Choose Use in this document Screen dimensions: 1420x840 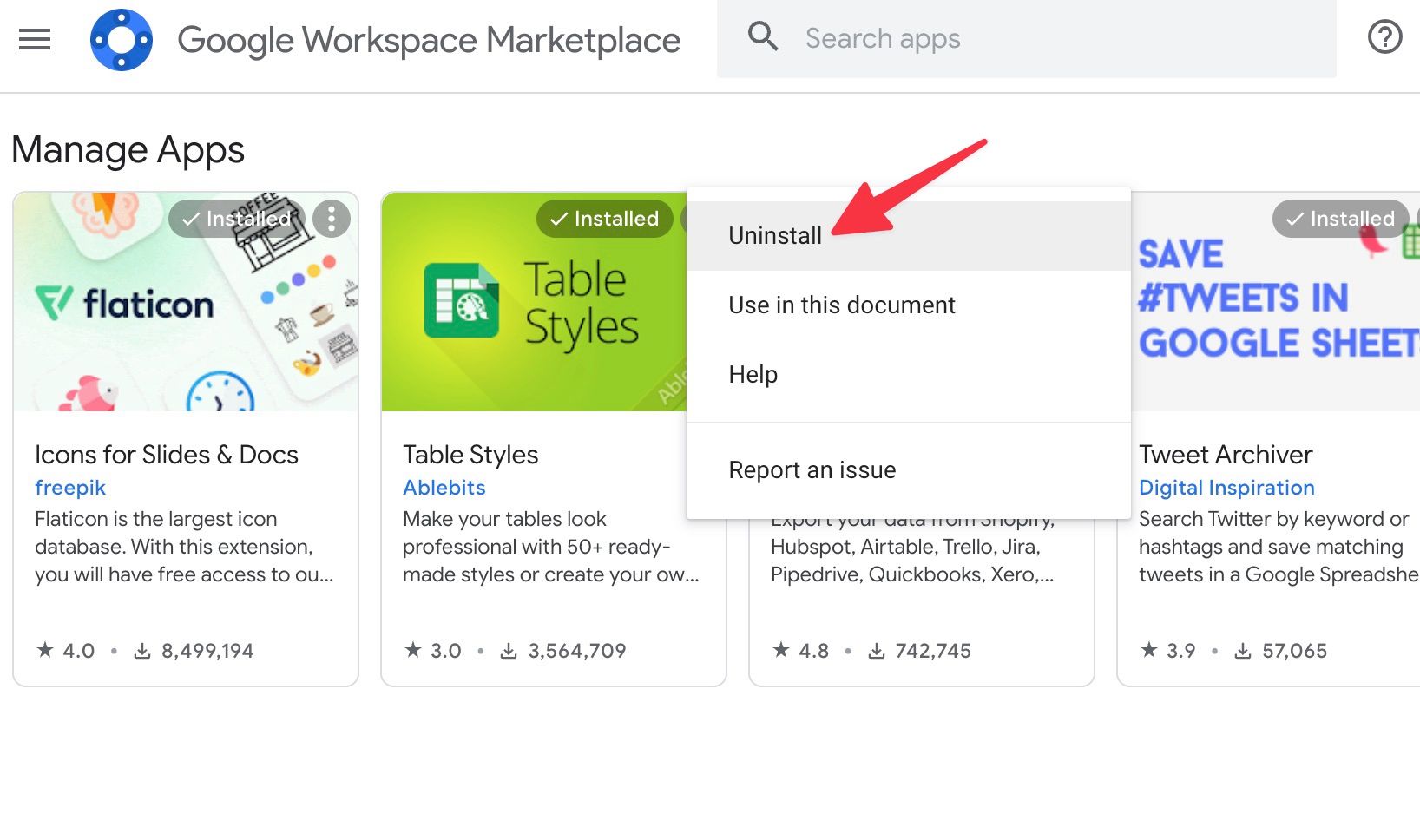(841, 305)
